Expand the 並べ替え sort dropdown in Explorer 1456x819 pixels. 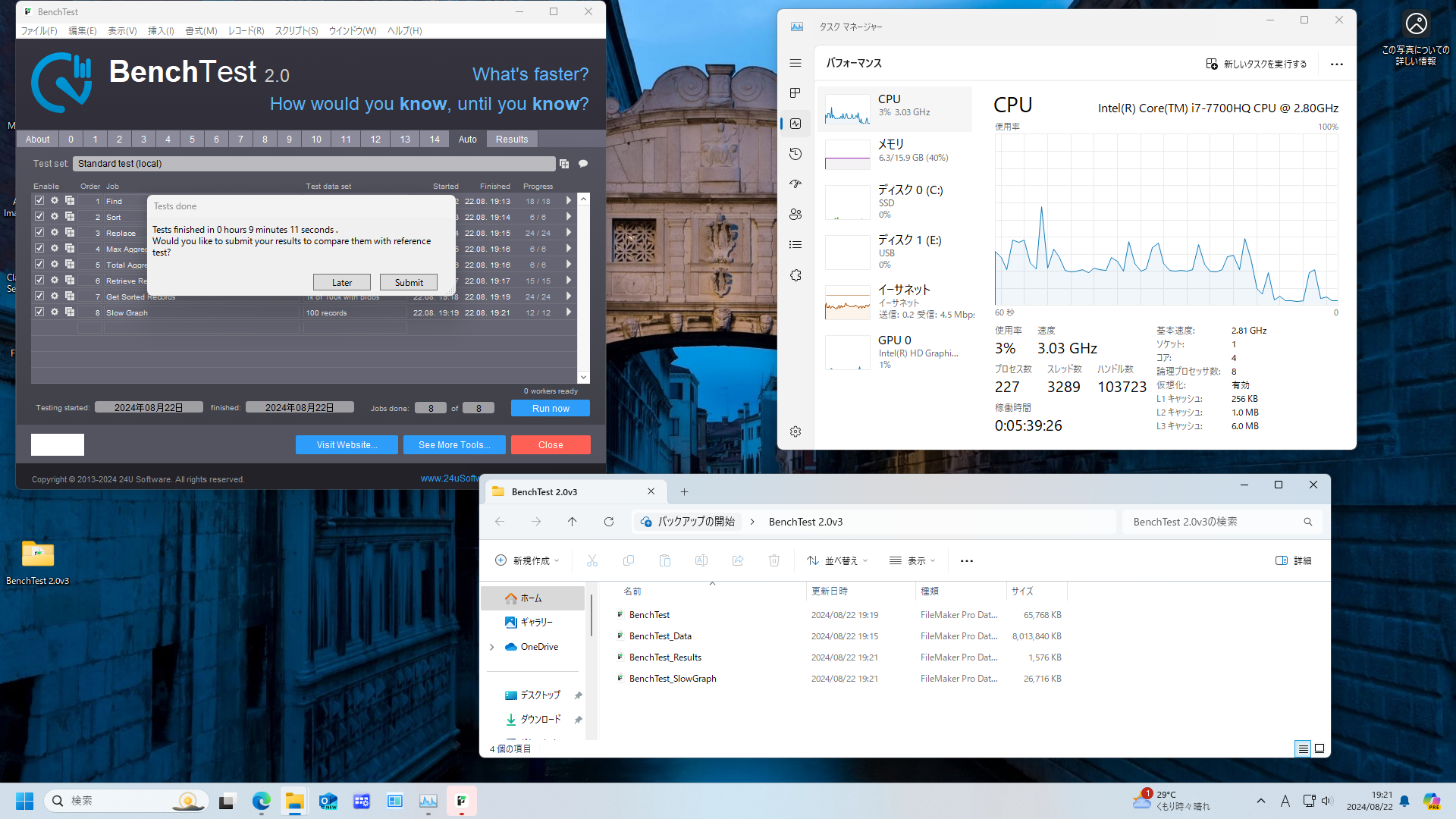(837, 560)
